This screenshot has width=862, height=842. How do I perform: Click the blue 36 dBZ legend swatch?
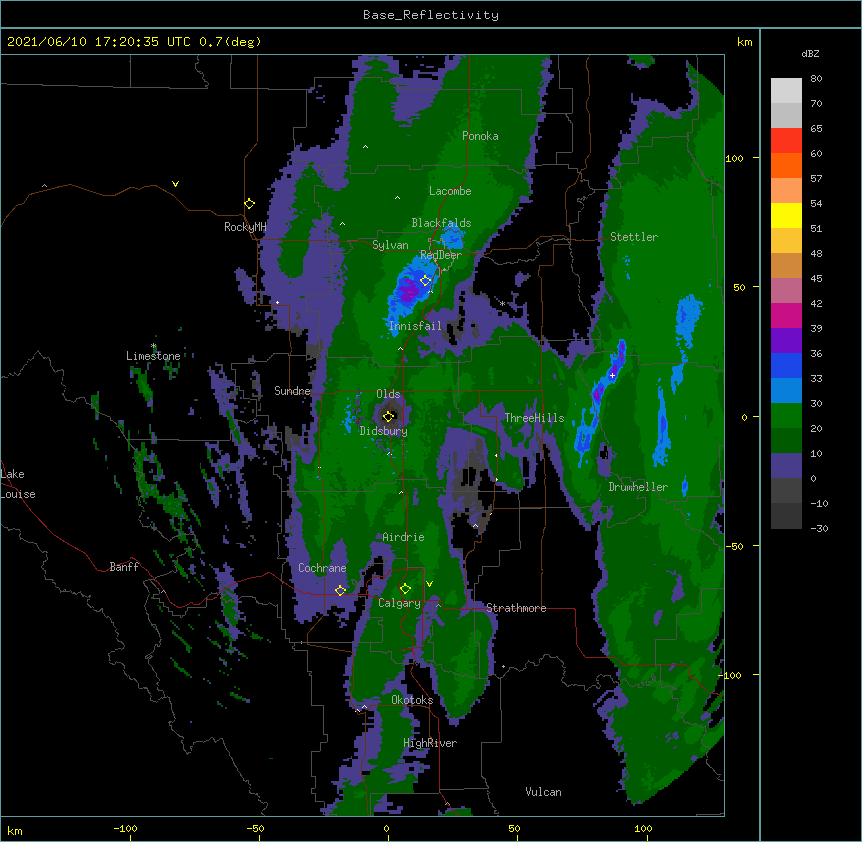coord(786,365)
